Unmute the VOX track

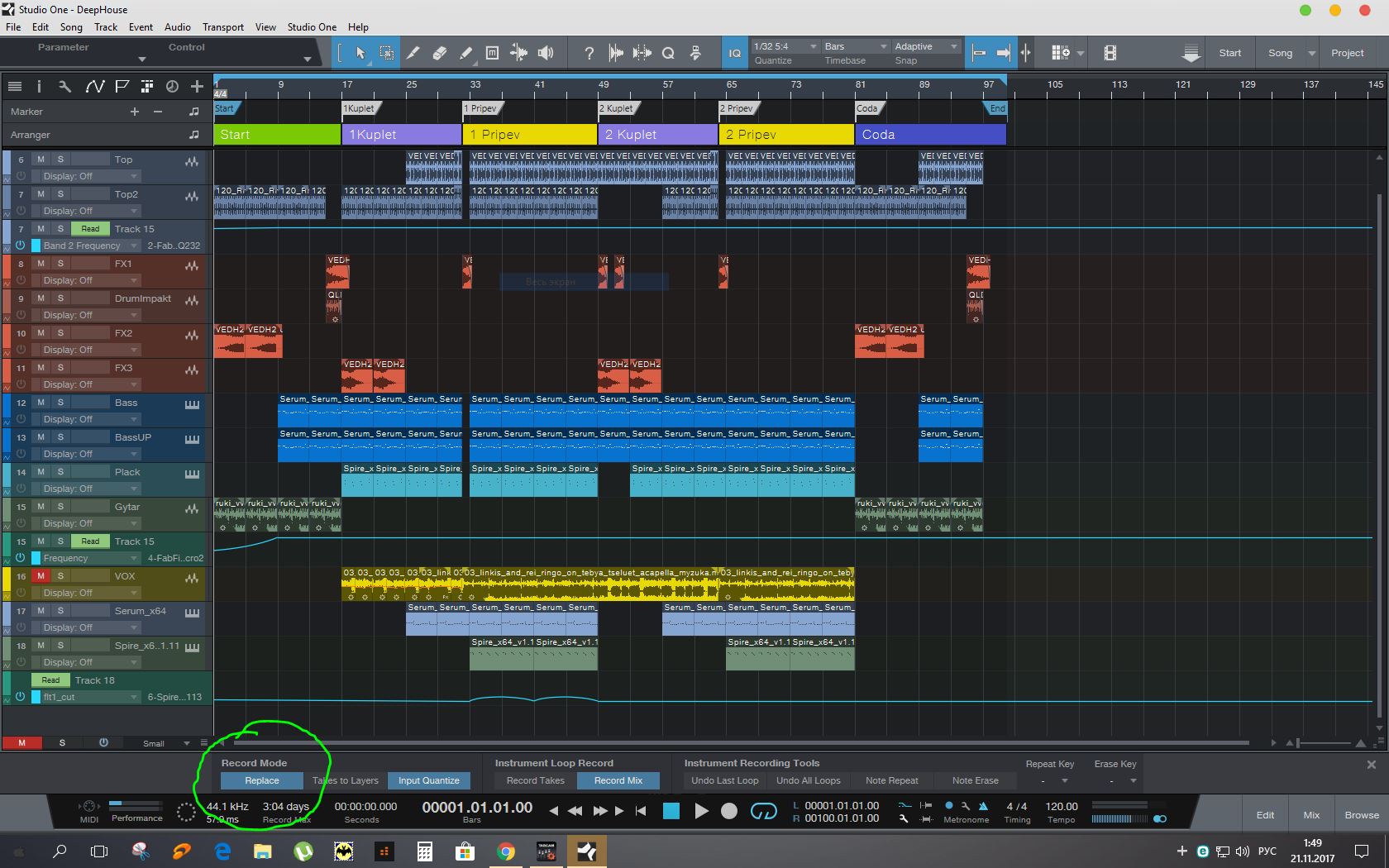click(41, 576)
